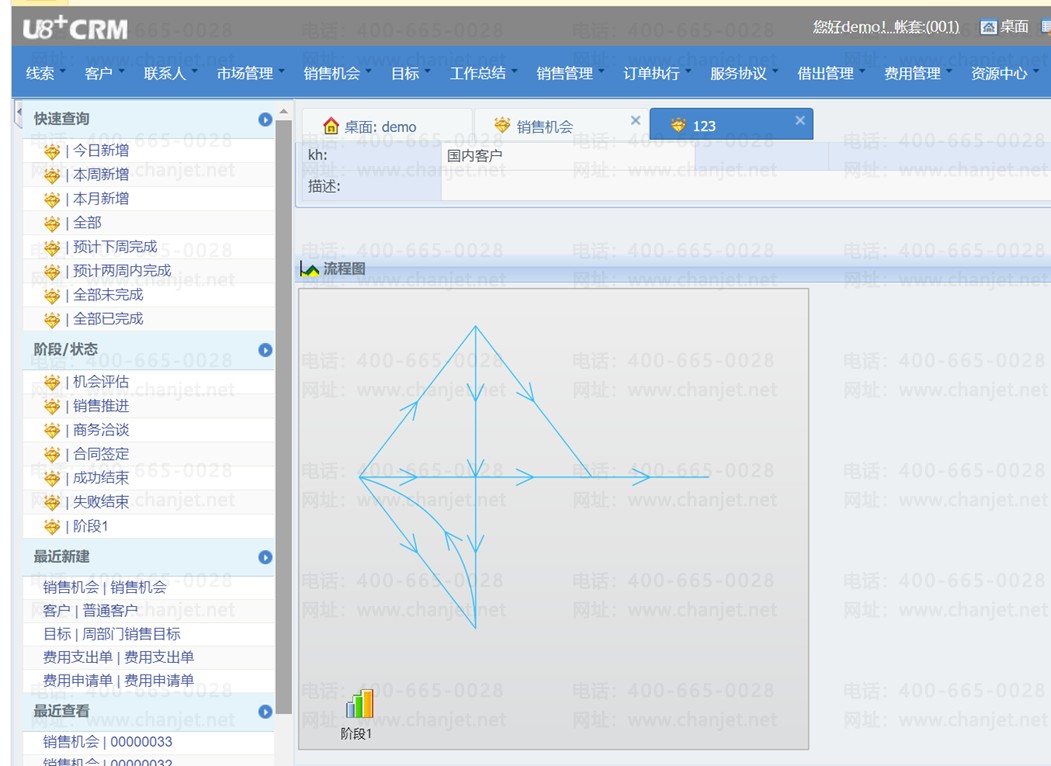Click the 阶段1 bar chart icon in flowchart

coord(359,704)
